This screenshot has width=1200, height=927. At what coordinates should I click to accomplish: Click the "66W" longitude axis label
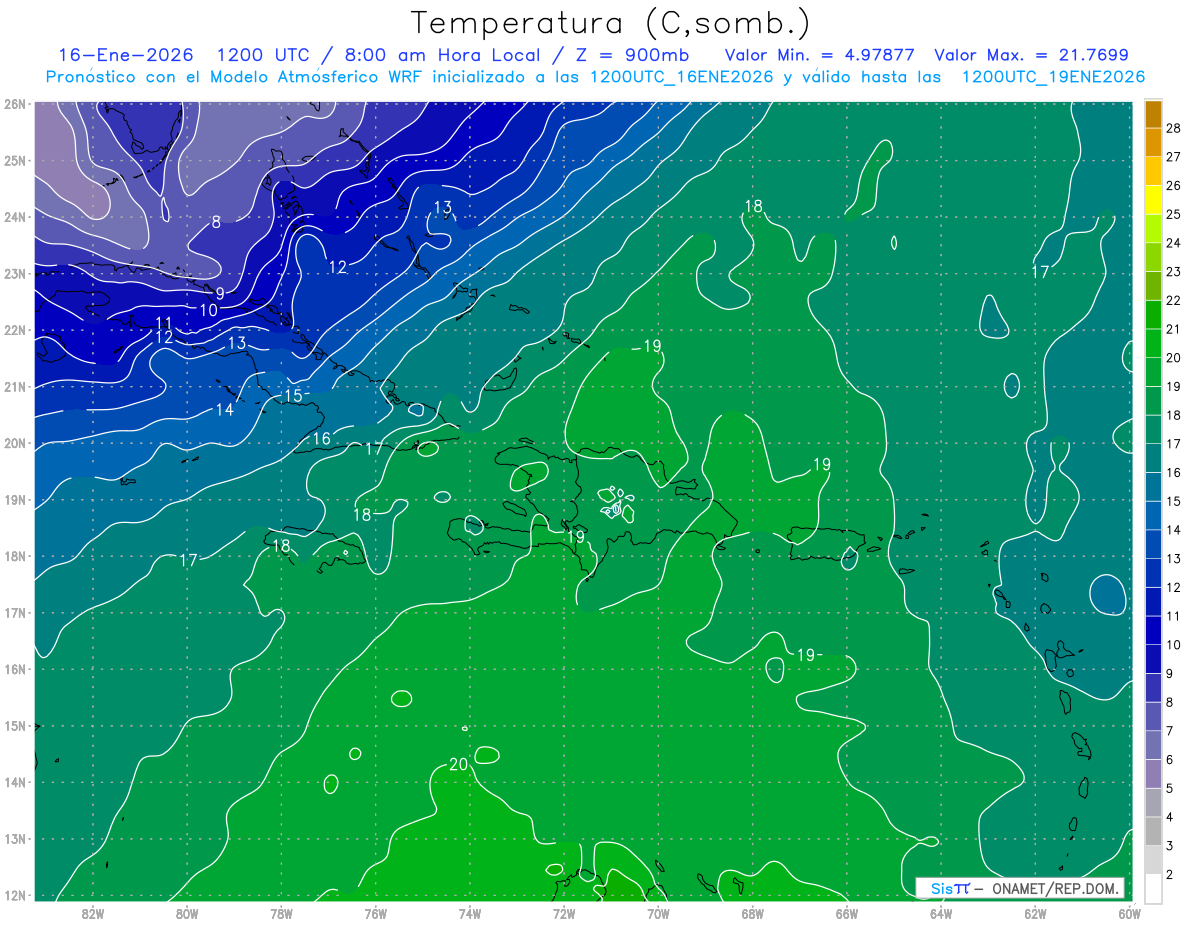tap(846, 912)
